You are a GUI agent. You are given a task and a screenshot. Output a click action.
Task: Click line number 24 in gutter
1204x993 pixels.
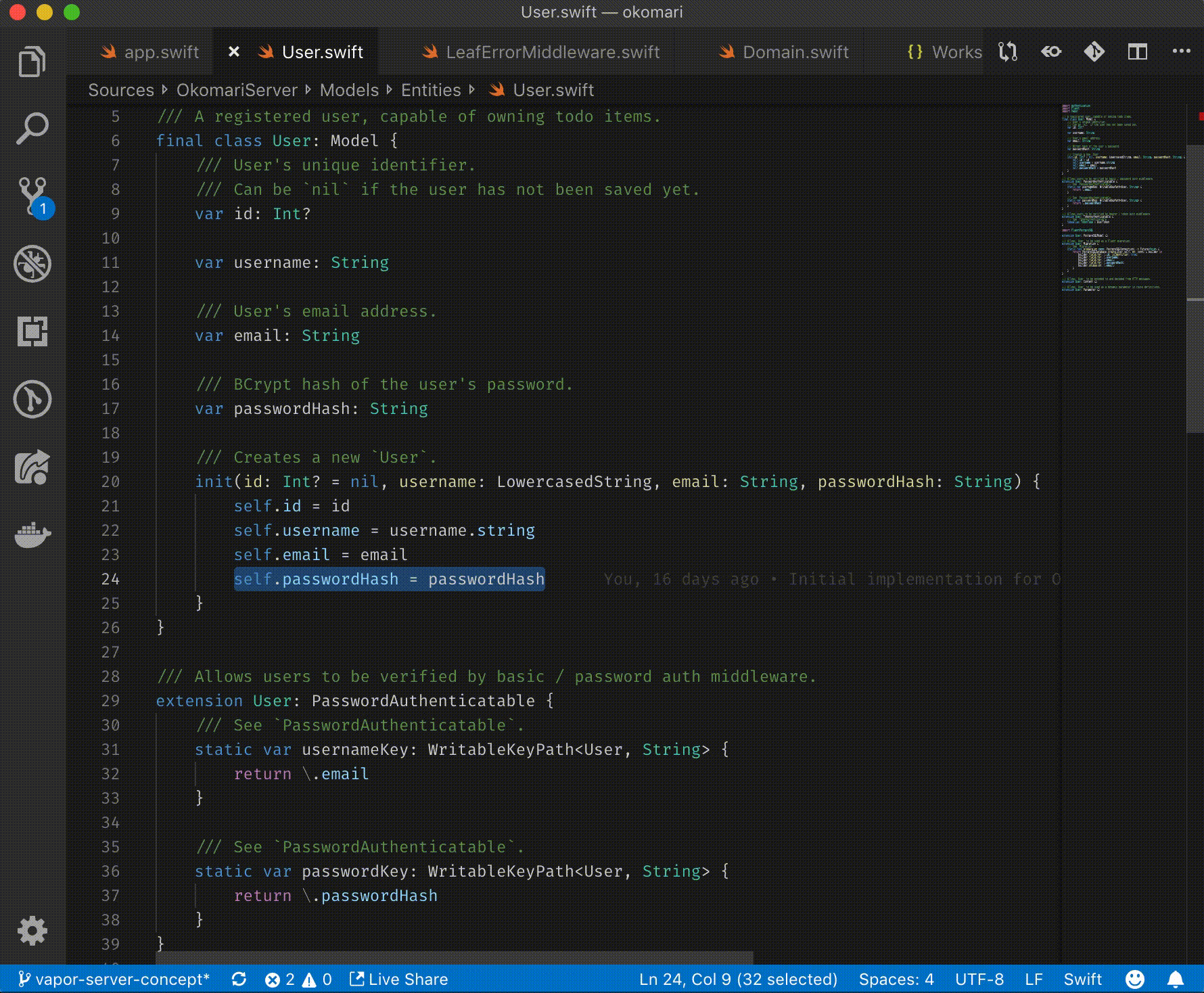[110, 579]
